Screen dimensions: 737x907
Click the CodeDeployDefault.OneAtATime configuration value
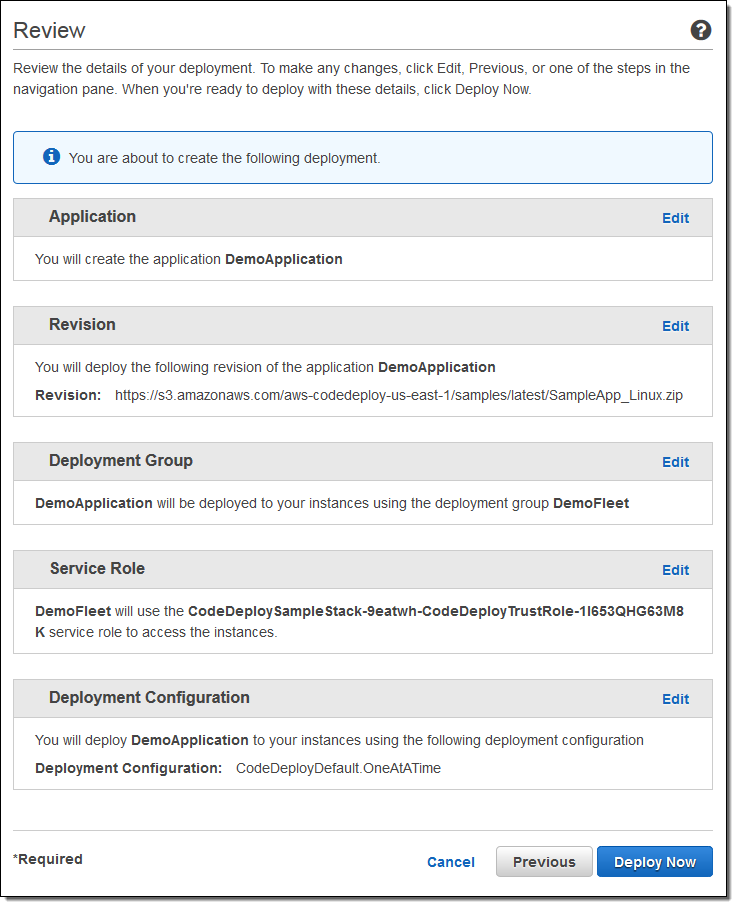pyautogui.click(x=338, y=768)
